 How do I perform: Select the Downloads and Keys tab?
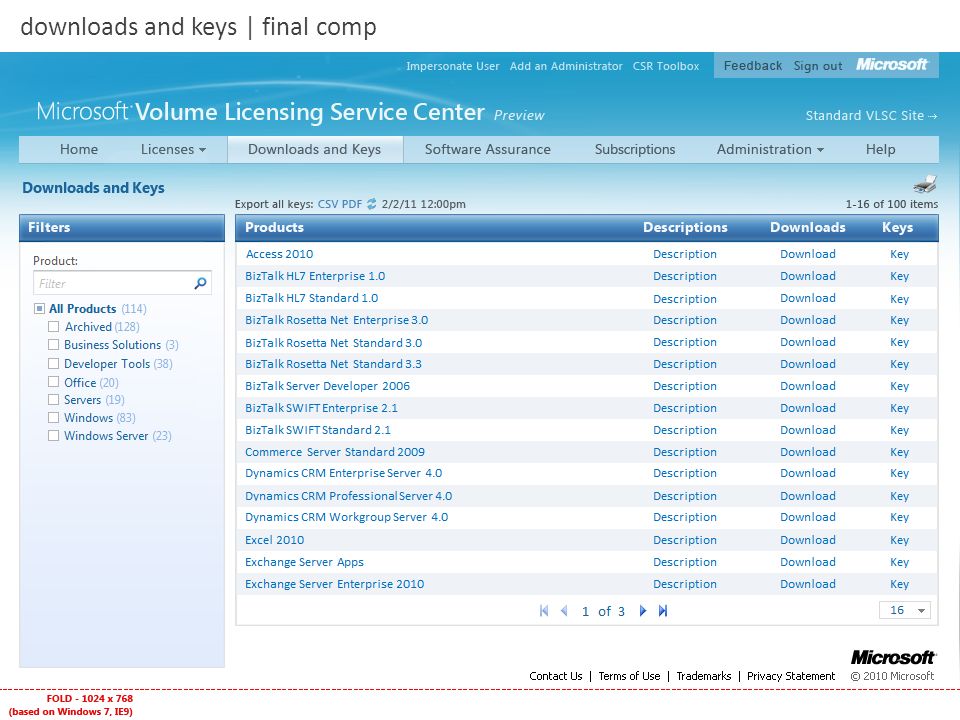[x=315, y=149]
